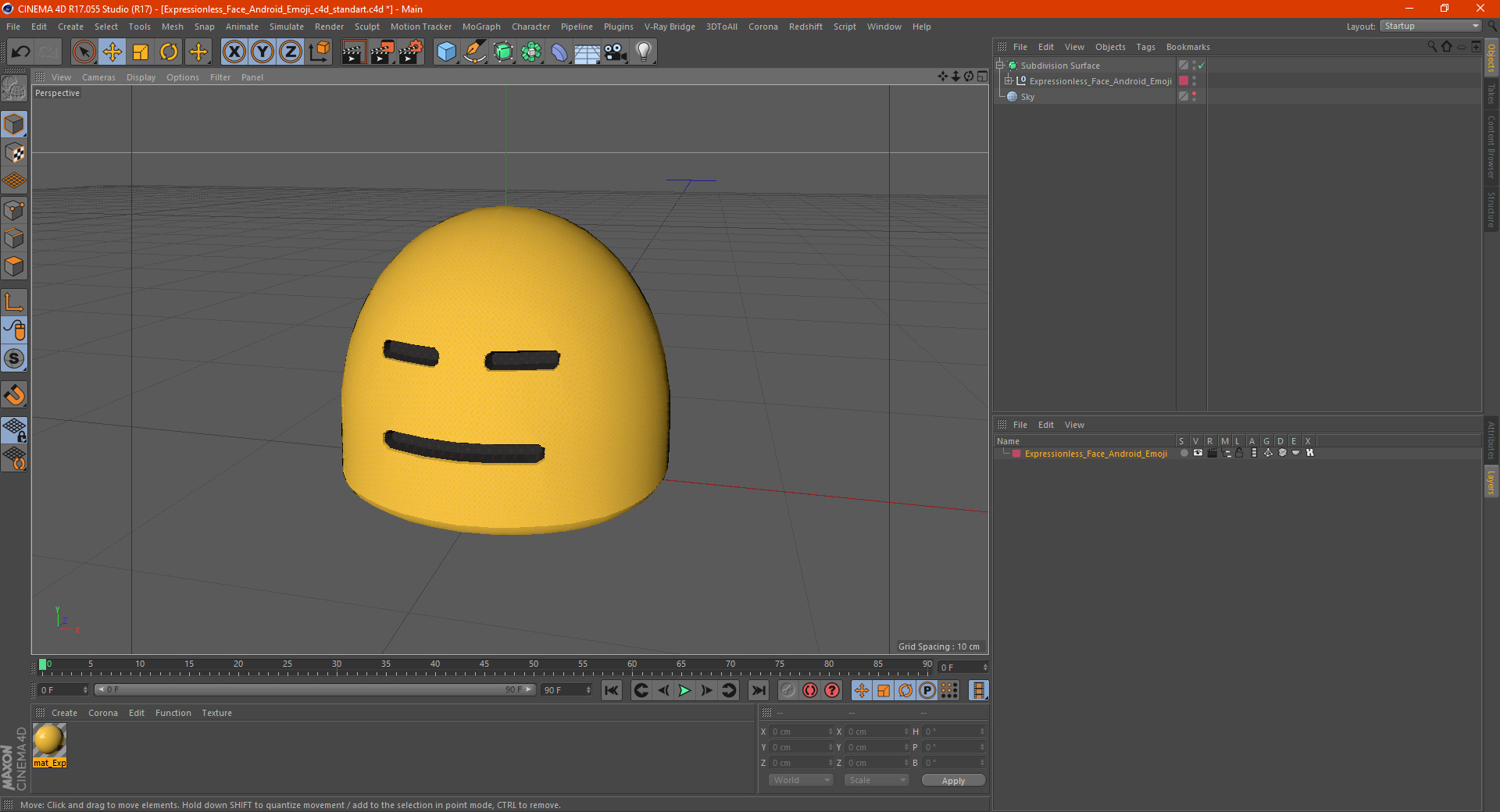Open the MoGraph menu
This screenshot has height=812, width=1500.
click(x=481, y=27)
